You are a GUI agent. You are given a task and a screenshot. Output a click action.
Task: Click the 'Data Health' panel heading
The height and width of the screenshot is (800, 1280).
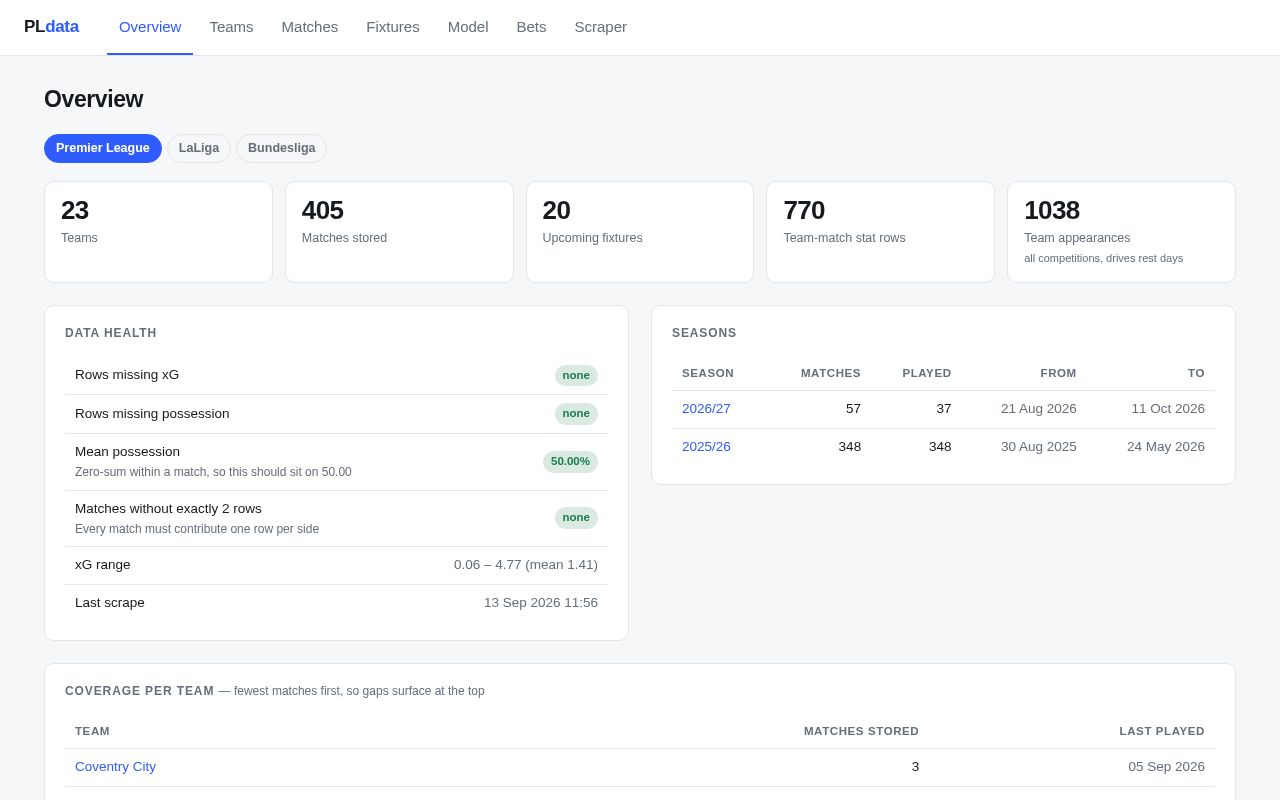coord(111,333)
